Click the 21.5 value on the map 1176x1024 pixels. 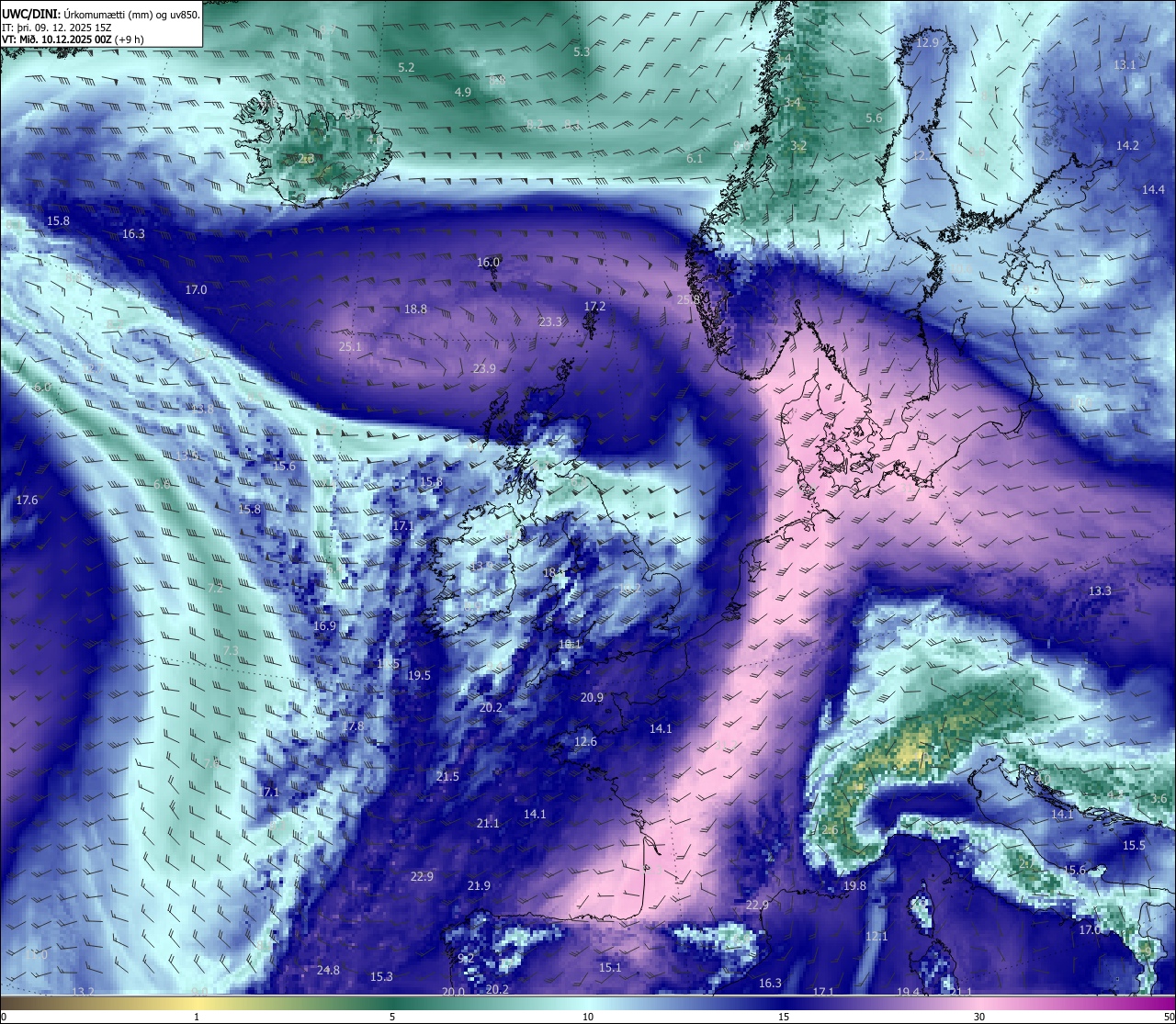click(x=447, y=777)
